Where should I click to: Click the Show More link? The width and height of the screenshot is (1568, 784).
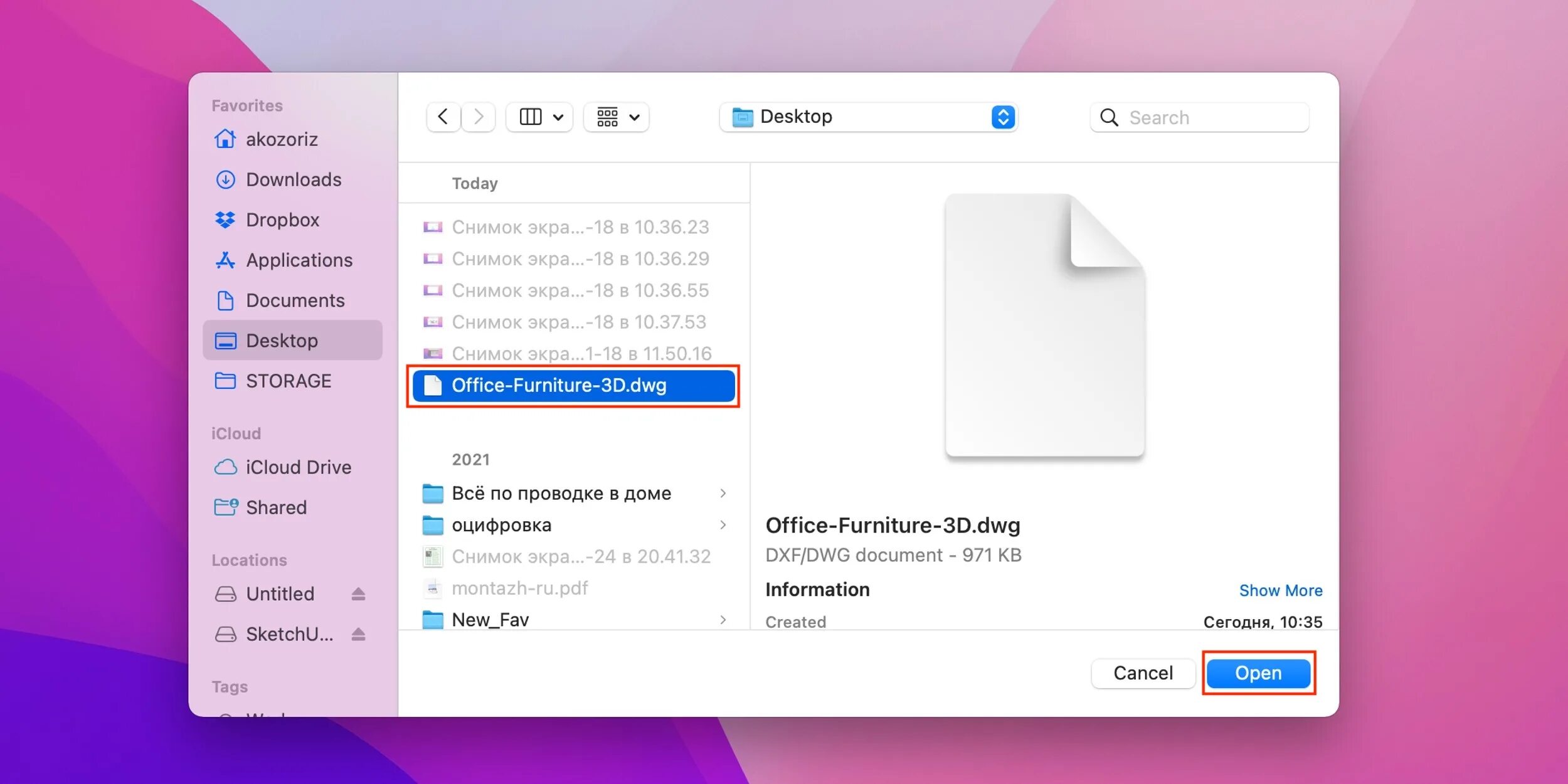point(1280,590)
